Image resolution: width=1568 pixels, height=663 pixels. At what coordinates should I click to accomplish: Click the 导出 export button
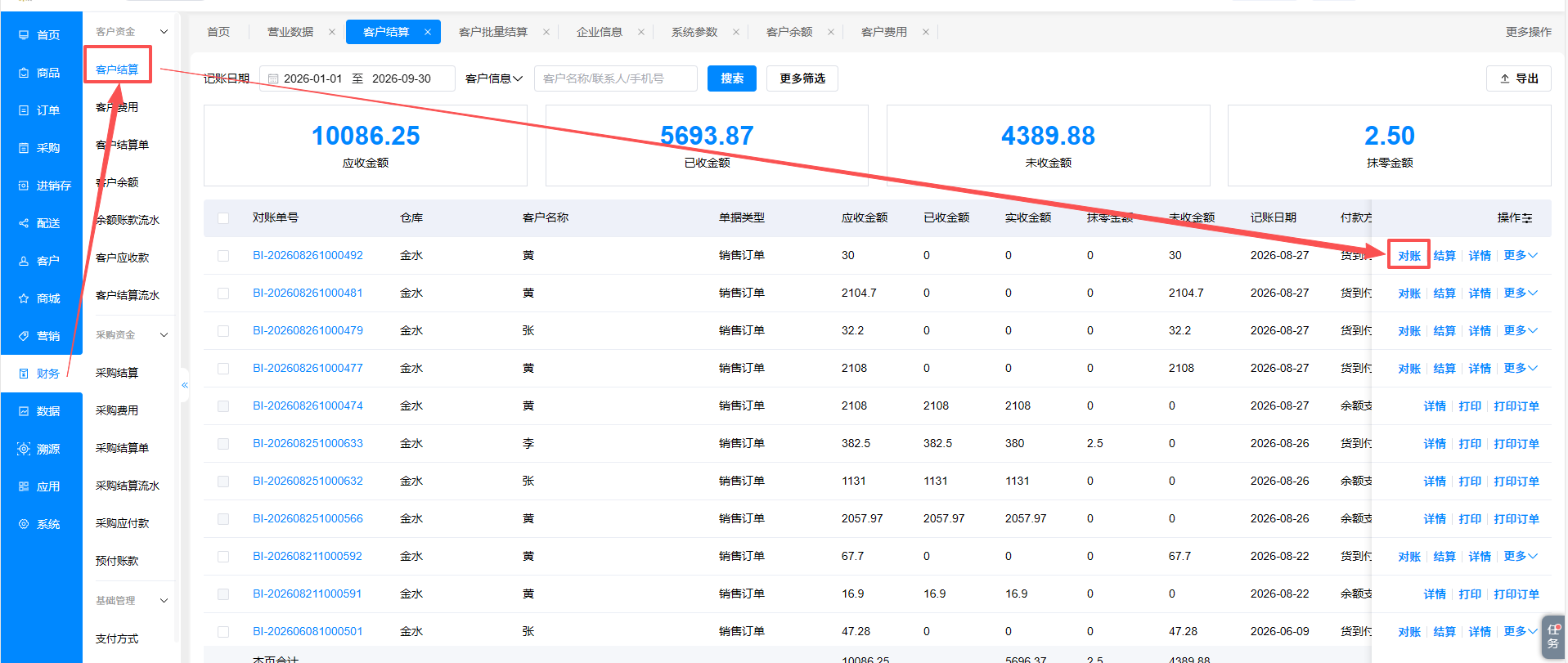coord(1519,78)
